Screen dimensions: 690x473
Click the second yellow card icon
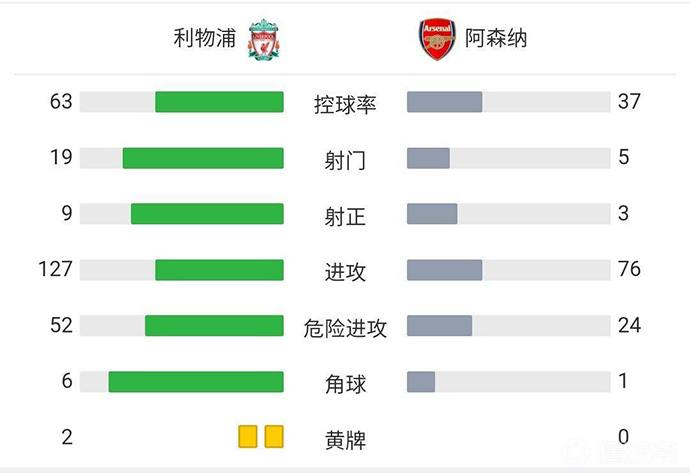pyautogui.click(x=274, y=437)
